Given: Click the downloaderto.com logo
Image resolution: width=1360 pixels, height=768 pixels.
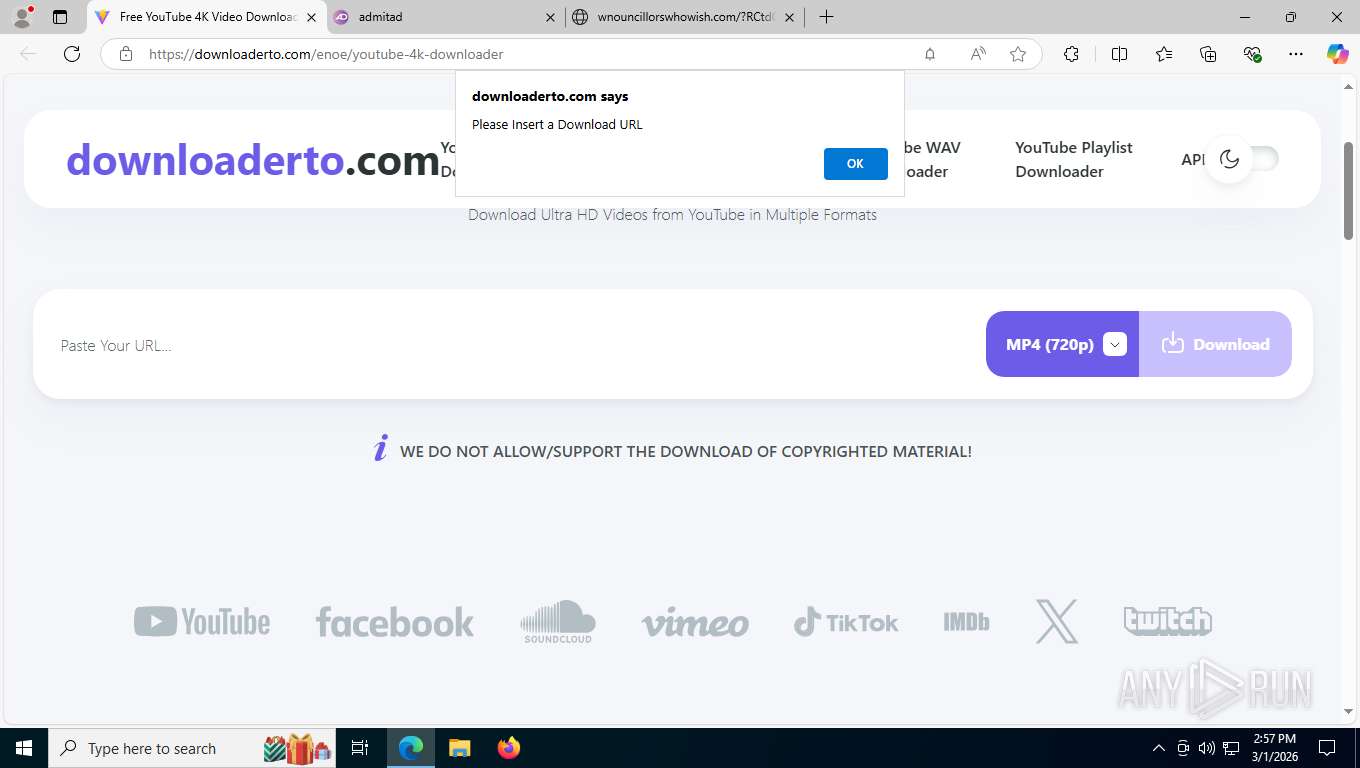Looking at the screenshot, I should tap(253, 159).
